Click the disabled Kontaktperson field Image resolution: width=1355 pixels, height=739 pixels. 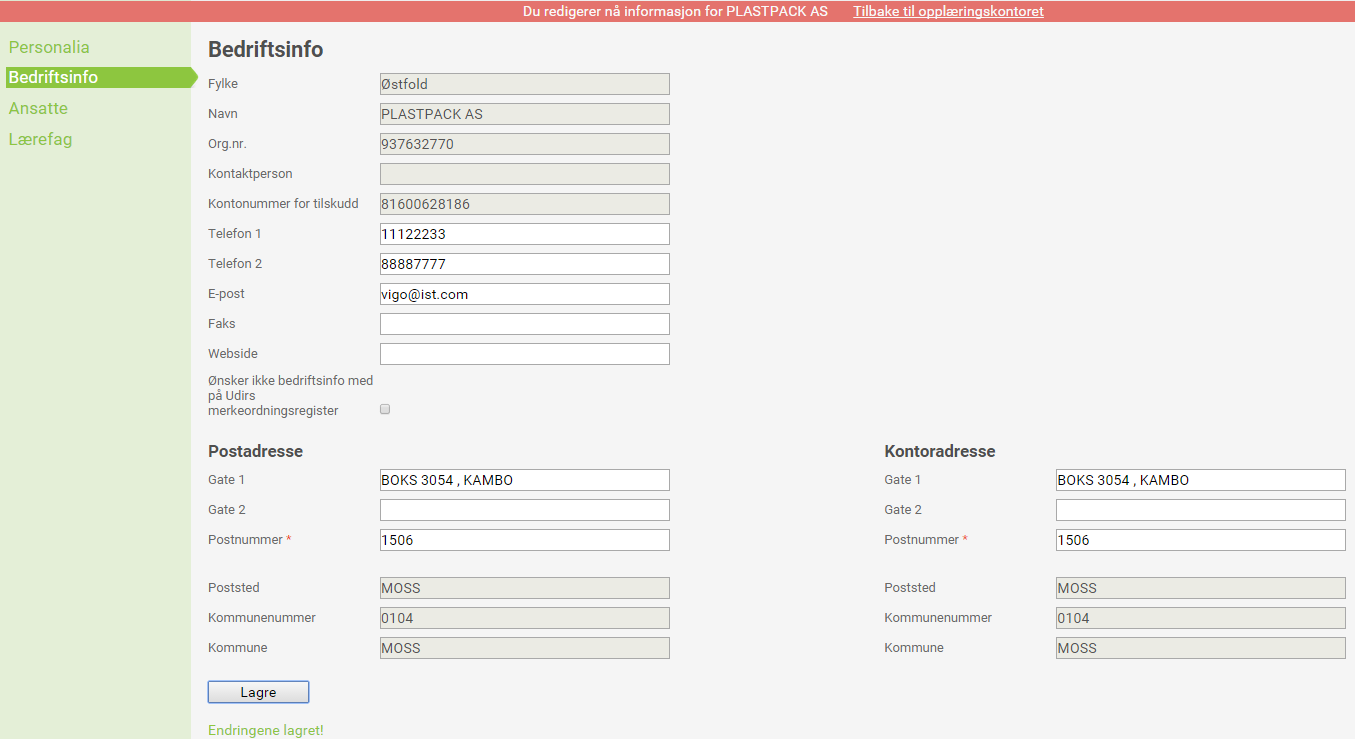click(525, 174)
